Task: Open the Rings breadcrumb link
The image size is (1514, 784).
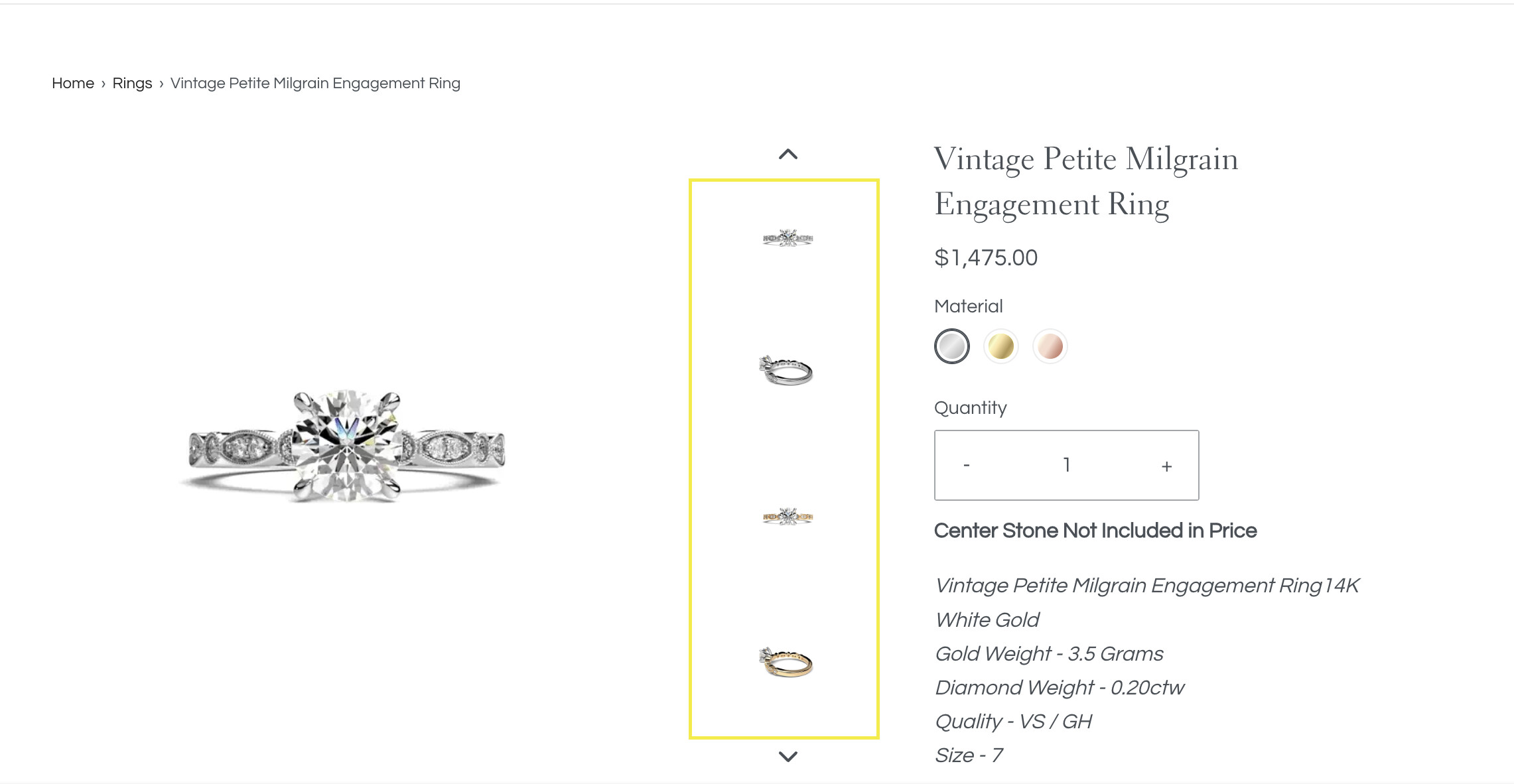Action: 132,84
